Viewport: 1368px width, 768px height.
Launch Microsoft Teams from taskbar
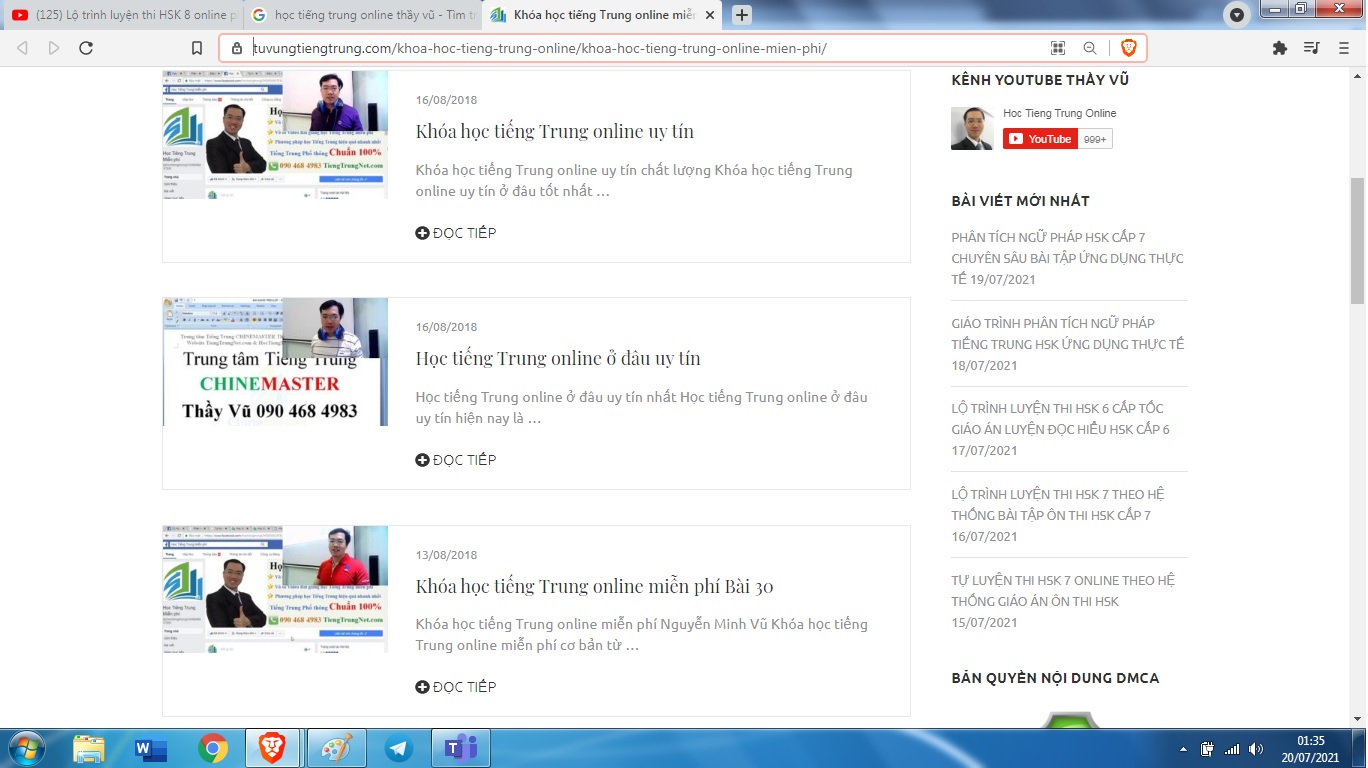pos(461,748)
